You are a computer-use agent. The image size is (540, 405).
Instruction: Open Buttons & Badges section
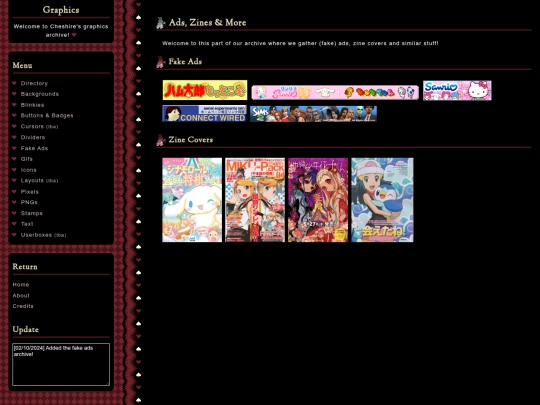coord(47,115)
